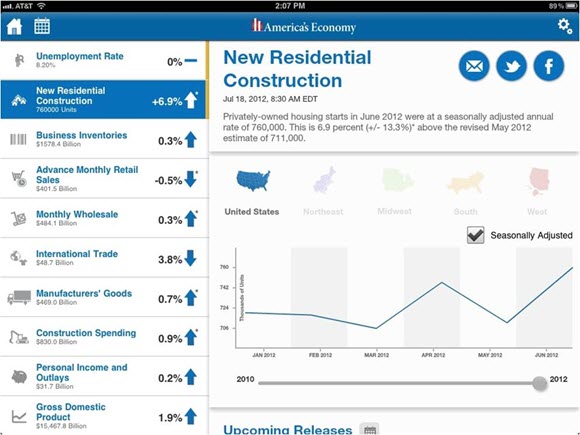Click the Retail Sales down arrow
The height and width of the screenshot is (435, 580).
(190, 179)
